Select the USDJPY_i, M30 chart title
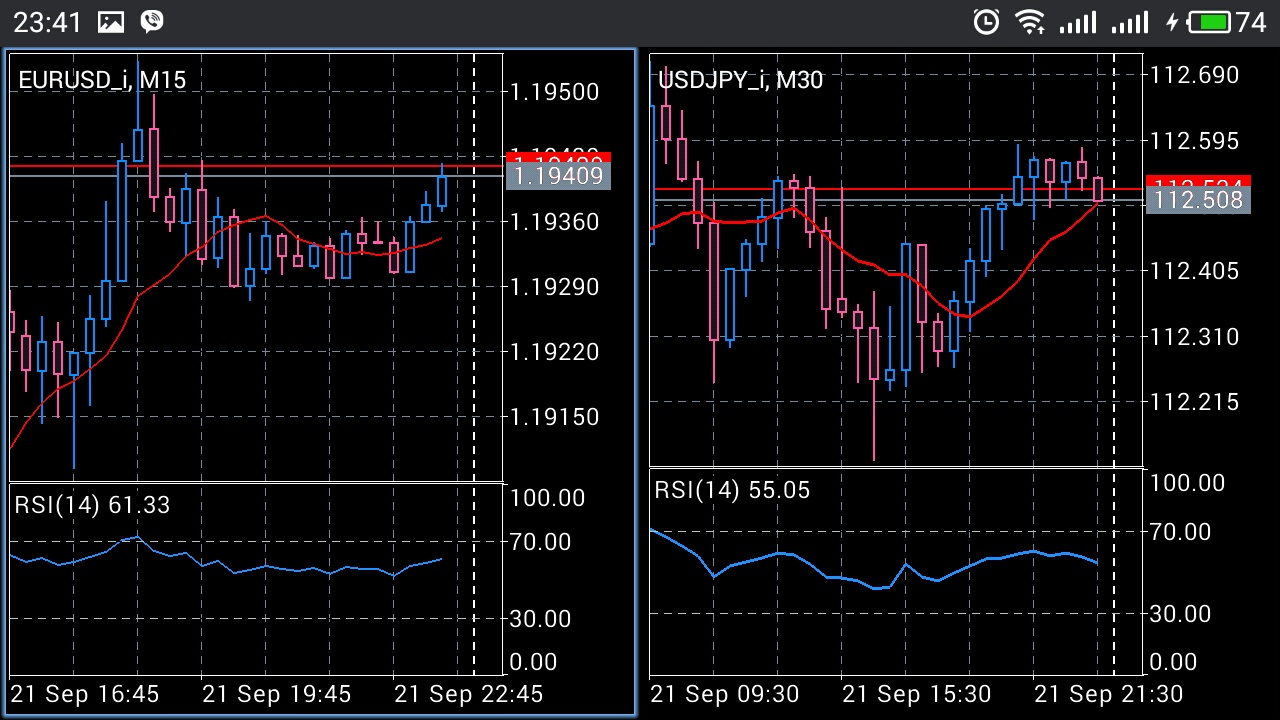 tap(740, 80)
